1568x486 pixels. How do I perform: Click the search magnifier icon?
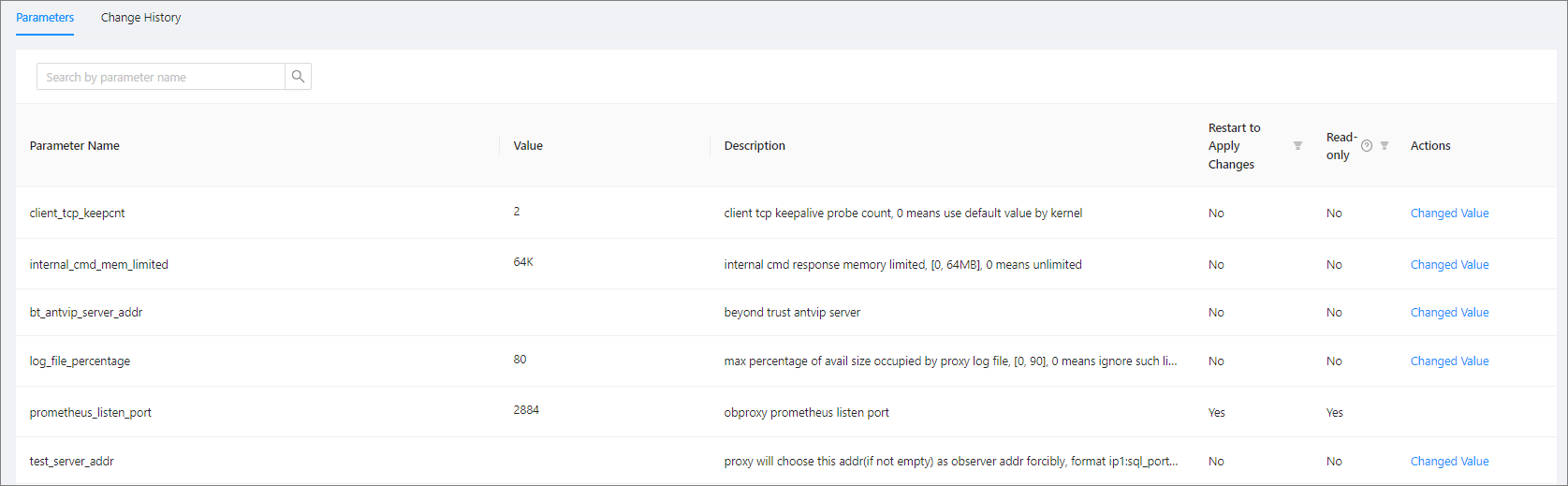click(298, 77)
